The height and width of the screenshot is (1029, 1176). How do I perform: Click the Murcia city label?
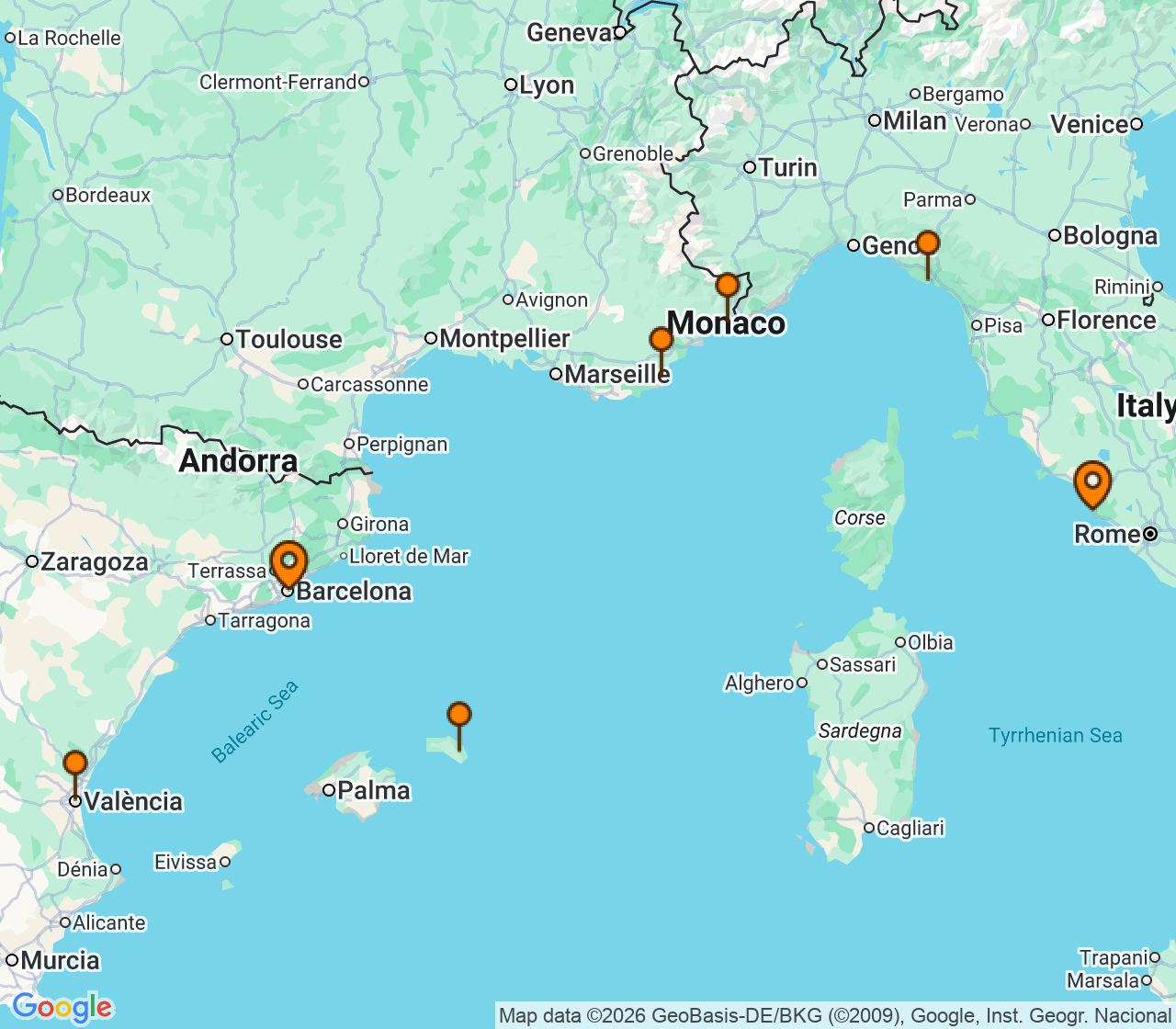(x=60, y=961)
